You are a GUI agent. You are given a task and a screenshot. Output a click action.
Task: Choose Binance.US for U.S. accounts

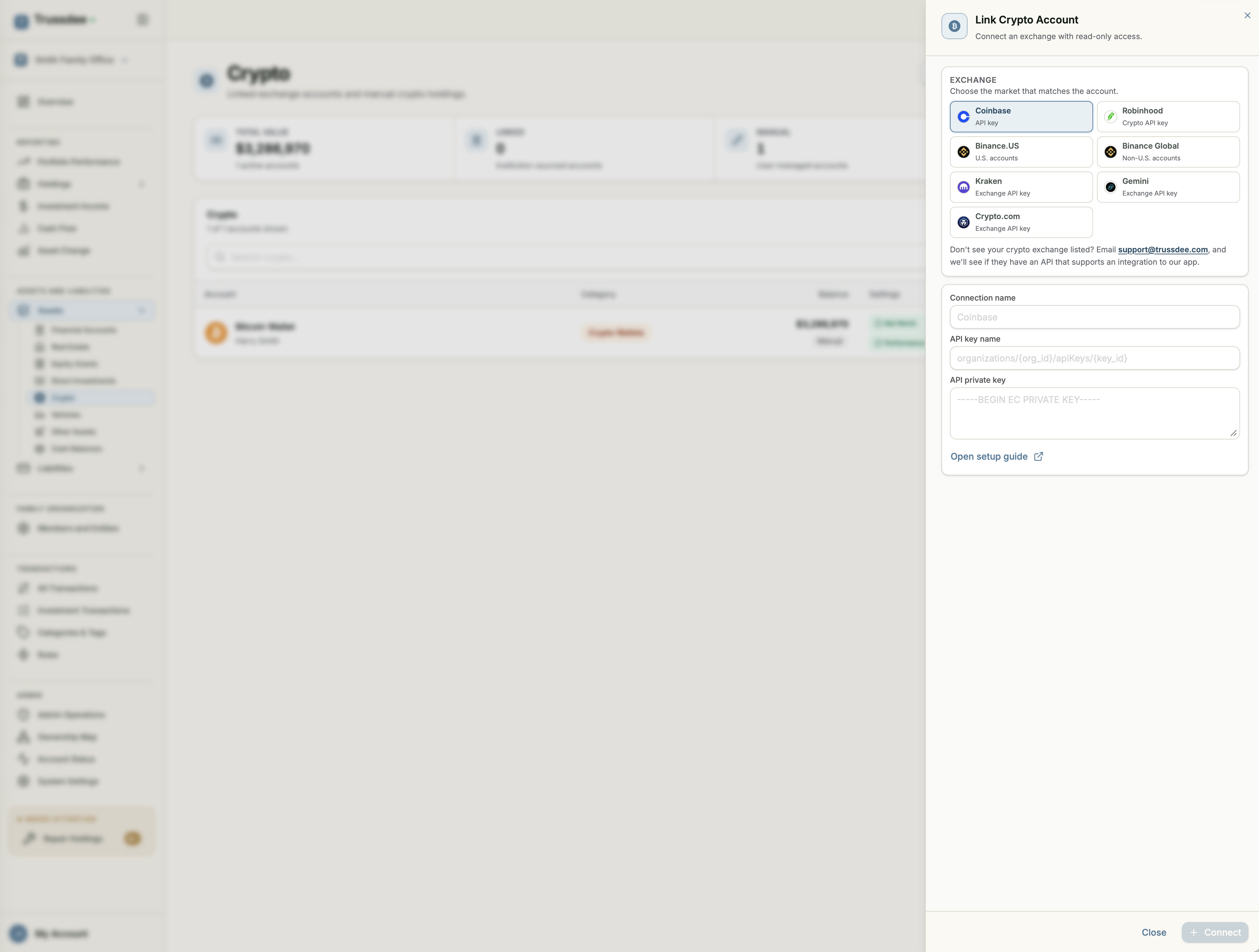1021,152
